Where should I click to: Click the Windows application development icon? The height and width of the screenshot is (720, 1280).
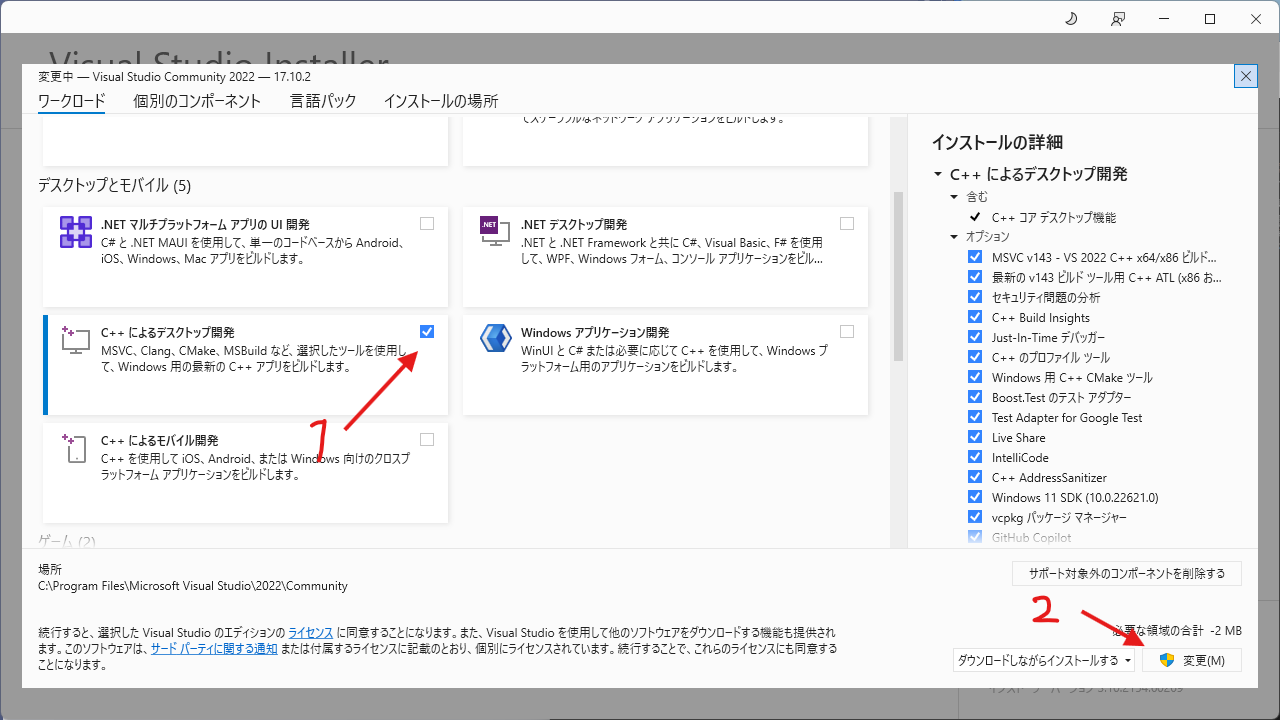[x=495, y=338]
